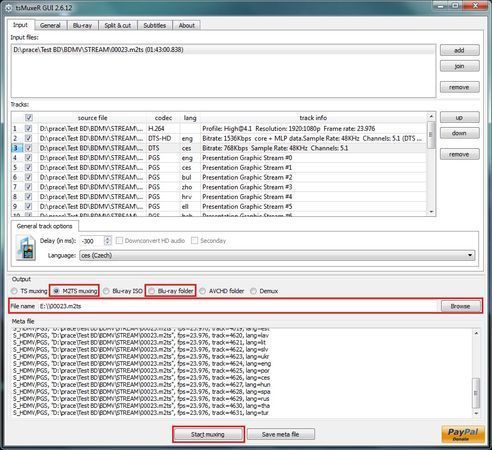The image size is (492, 450).
Task: Uncheck track 3 DTS ces checkbox
Action: pyautogui.click(x=29, y=148)
